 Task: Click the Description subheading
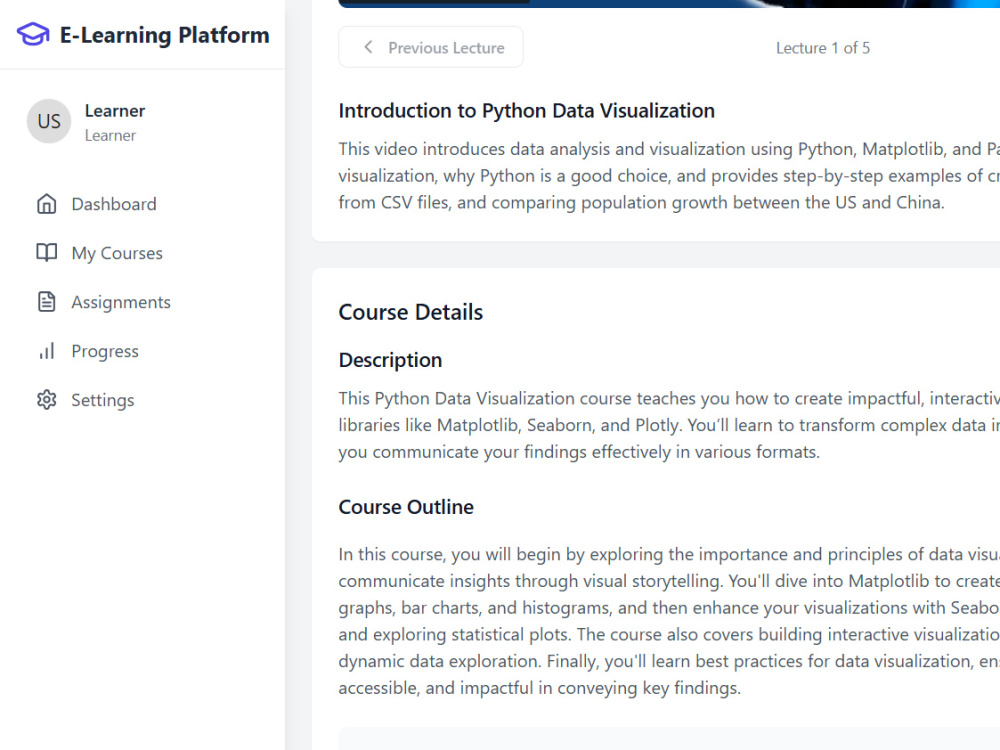(x=390, y=360)
